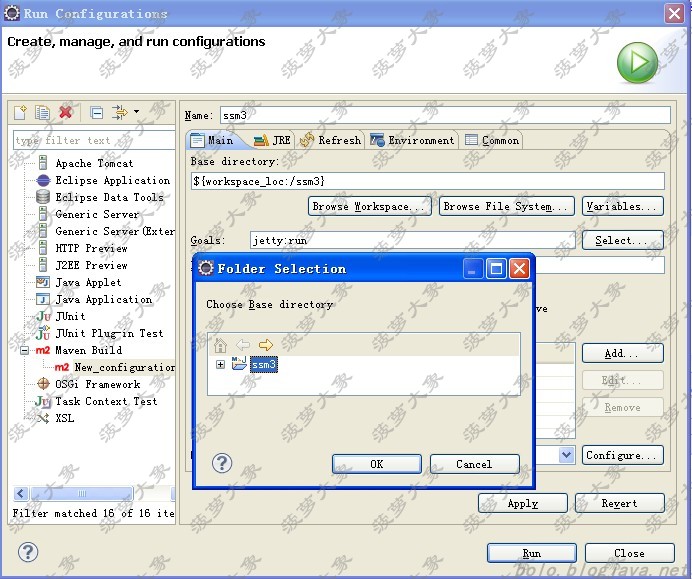
Task: Click the Eclipse Data Tools database icon
Action: point(43,197)
